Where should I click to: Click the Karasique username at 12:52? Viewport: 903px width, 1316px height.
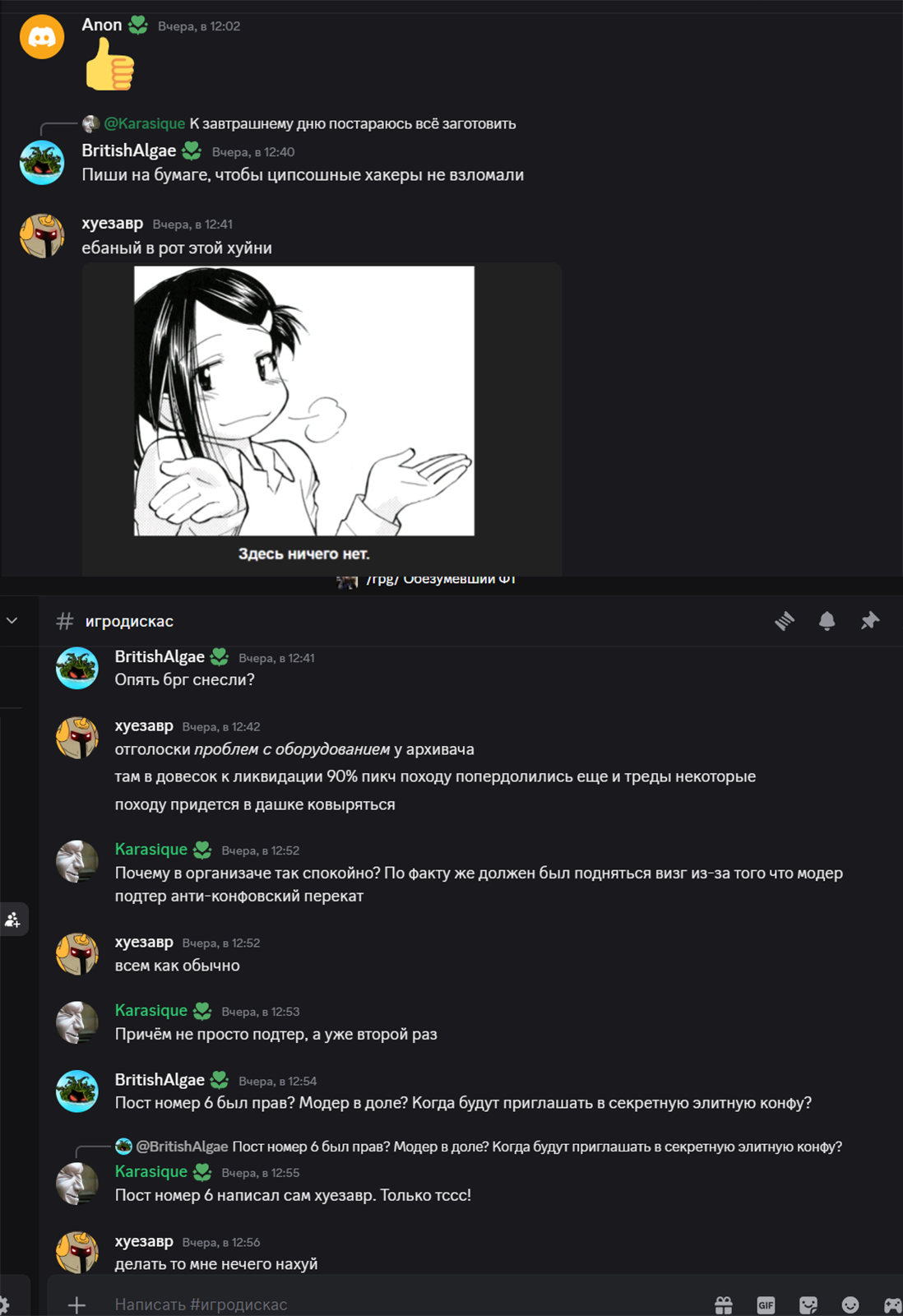151,850
